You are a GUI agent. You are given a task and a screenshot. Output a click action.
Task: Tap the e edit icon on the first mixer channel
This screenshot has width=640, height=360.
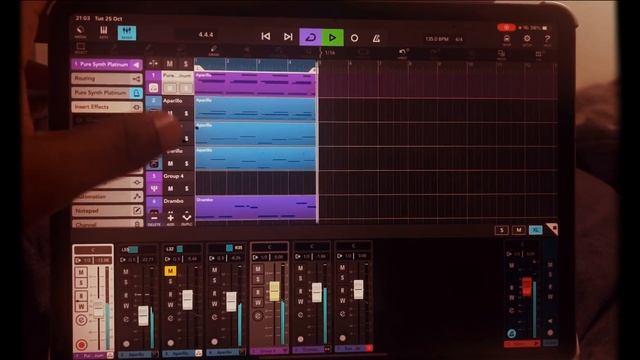81,320
